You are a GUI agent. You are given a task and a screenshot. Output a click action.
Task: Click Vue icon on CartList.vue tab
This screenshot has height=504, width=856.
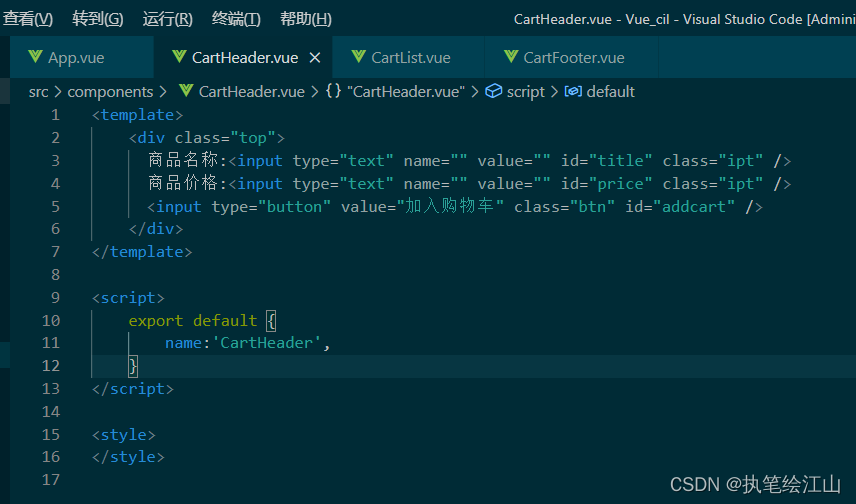click(359, 56)
